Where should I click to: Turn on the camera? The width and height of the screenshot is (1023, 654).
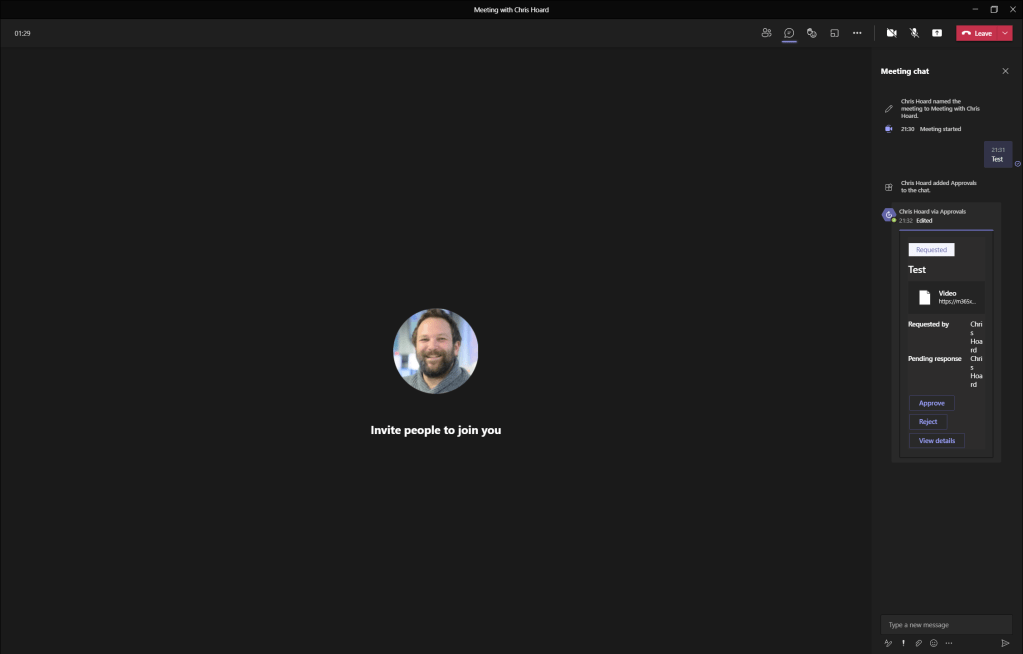(x=891, y=33)
